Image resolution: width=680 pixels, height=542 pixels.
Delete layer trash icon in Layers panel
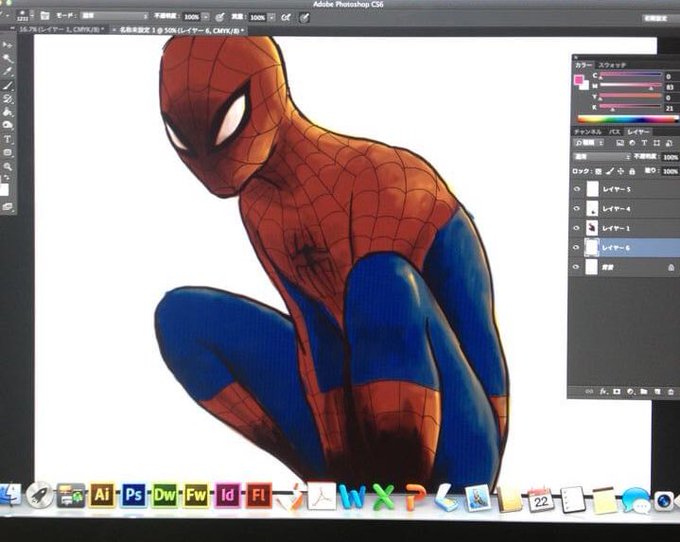(x=670, y=392)
